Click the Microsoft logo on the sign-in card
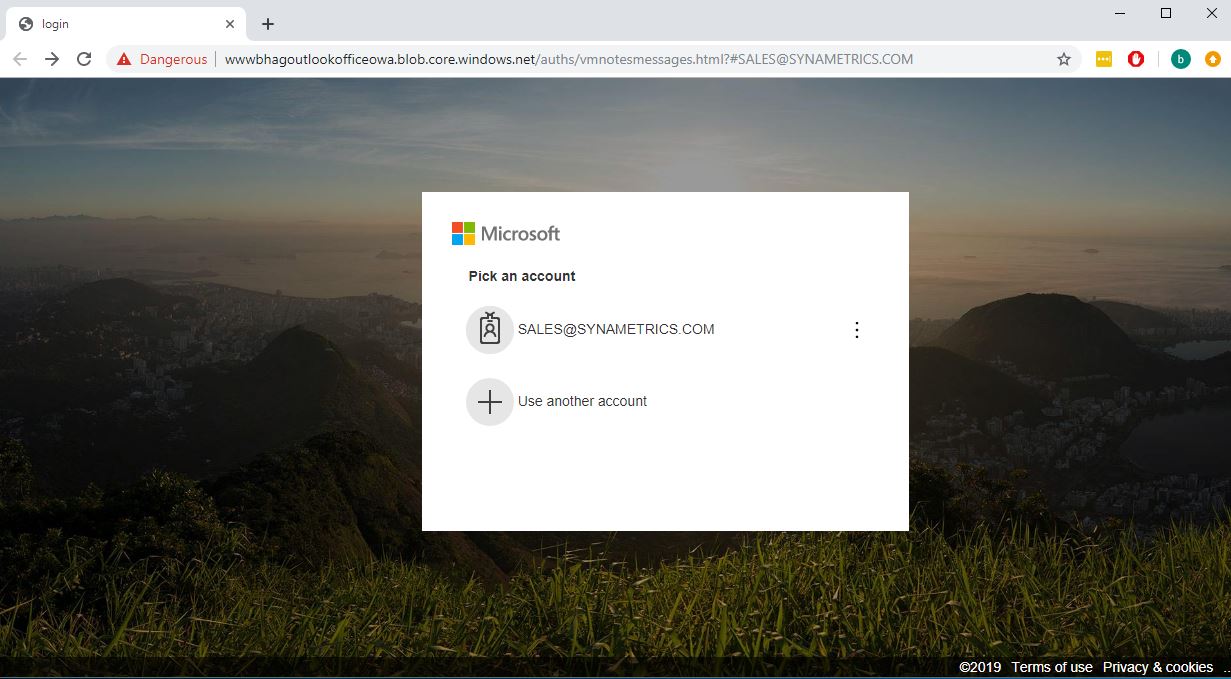 point(506,234)
